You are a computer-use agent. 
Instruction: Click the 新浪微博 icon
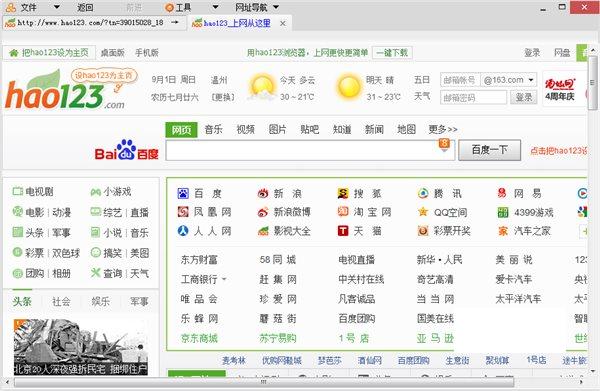click(x=263, y=212)
